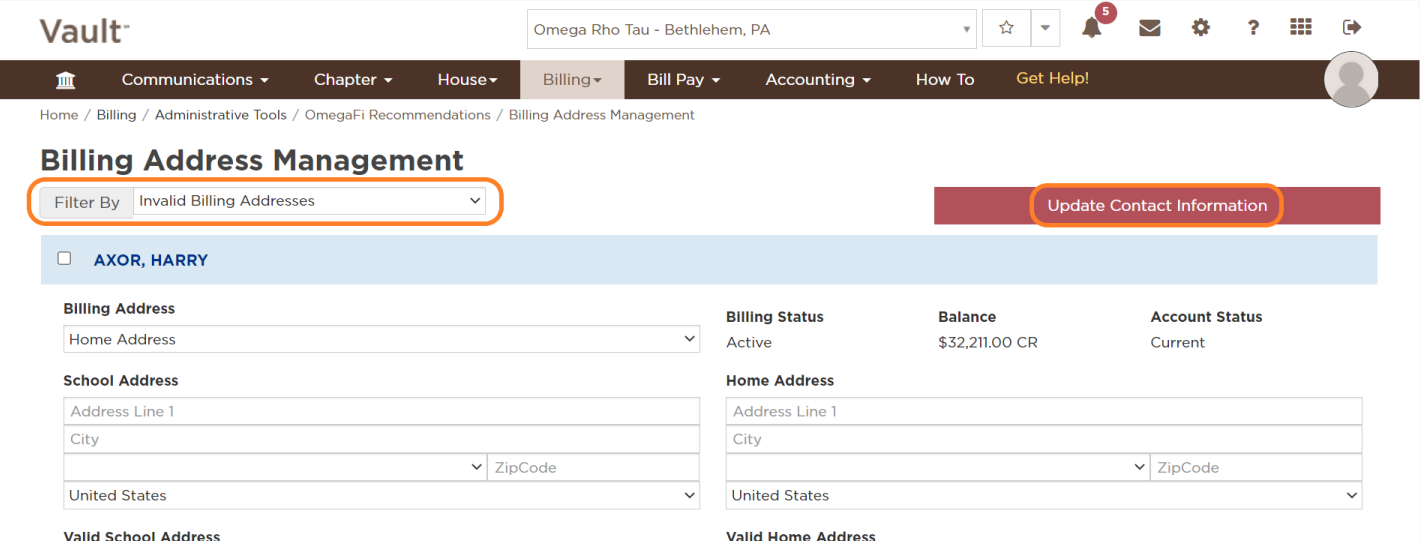Click the user profile avatar
1420x541 pixels.
pos(1351,79)
